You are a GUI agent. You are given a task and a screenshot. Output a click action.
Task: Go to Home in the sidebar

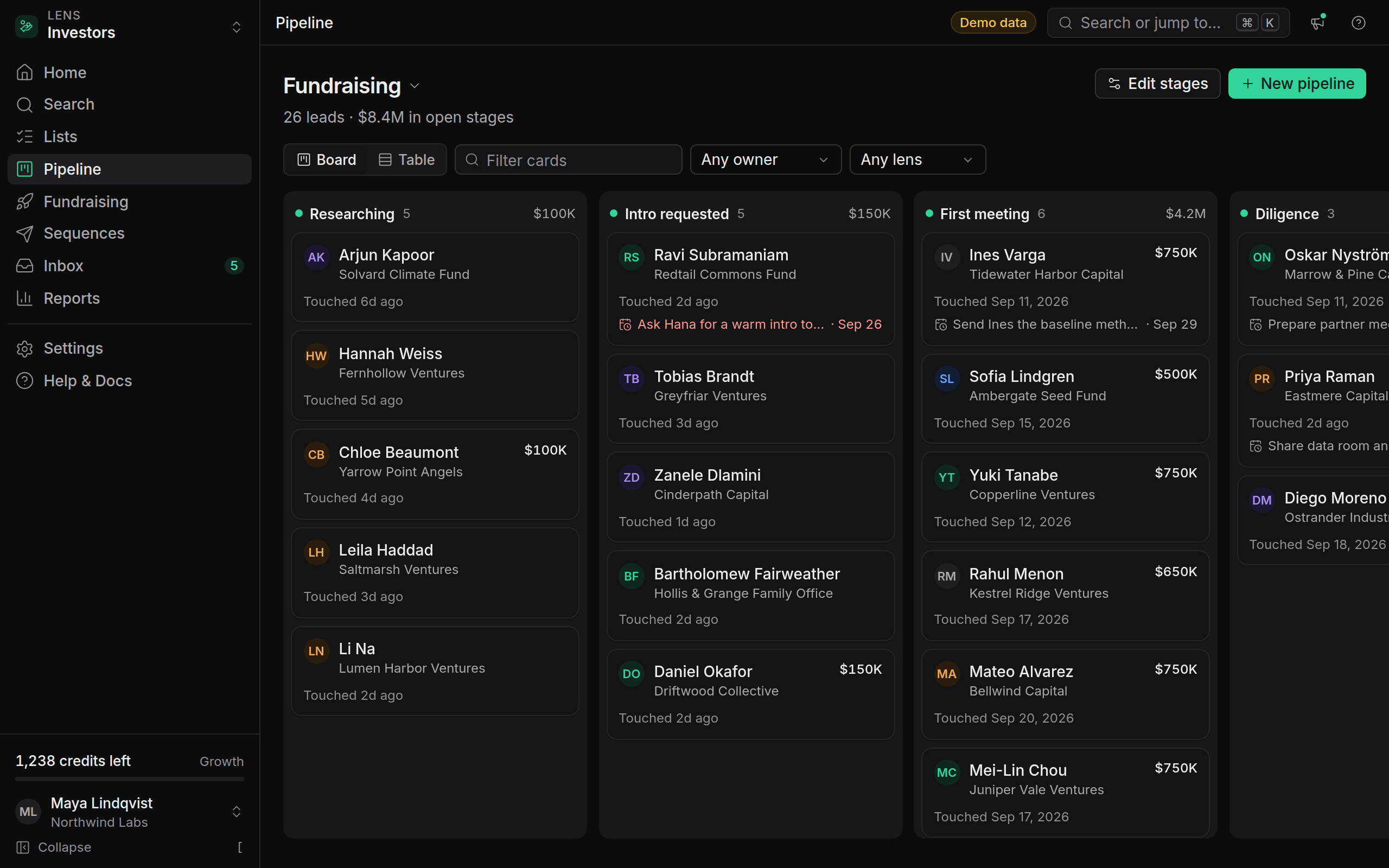130,72
